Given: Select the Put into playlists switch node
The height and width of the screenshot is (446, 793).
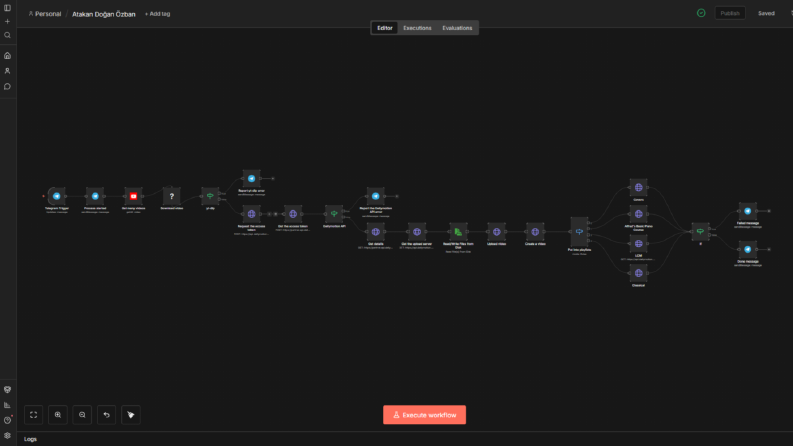Looking at the screenshot, I should (x=580, y=232).
